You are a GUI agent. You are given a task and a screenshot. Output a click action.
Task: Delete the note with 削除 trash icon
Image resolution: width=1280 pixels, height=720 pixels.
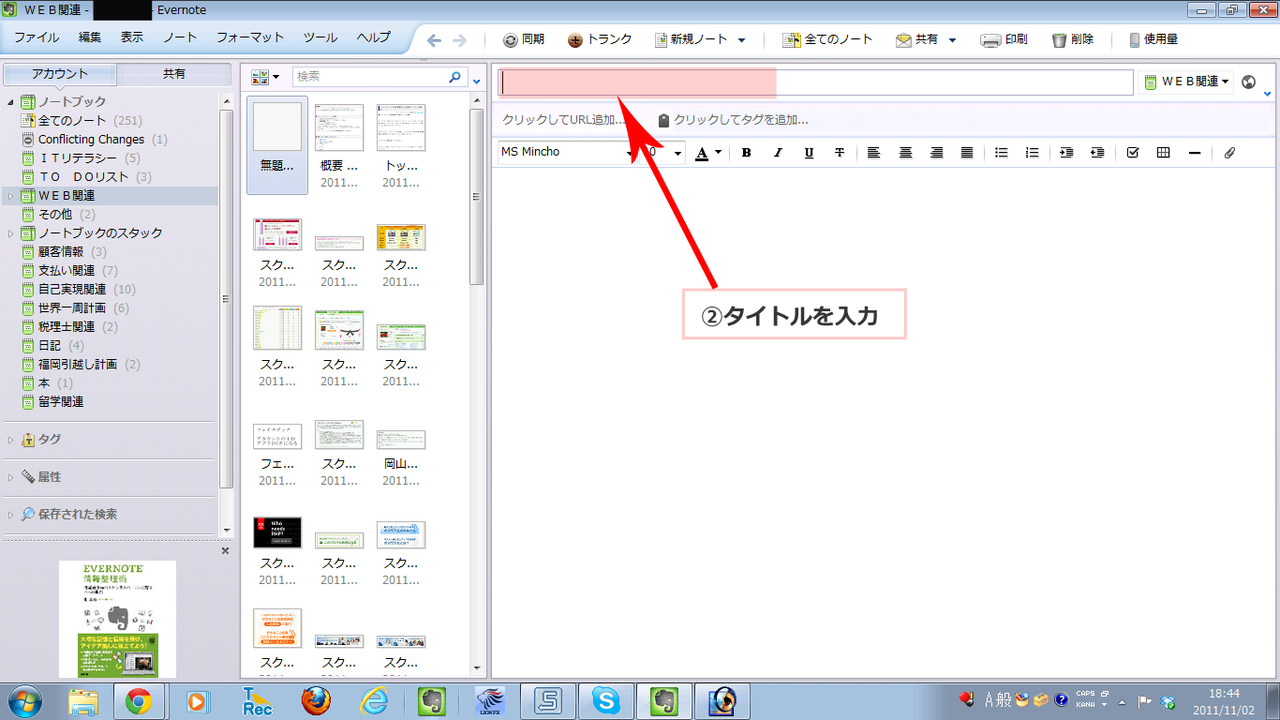click(1073, 40)
